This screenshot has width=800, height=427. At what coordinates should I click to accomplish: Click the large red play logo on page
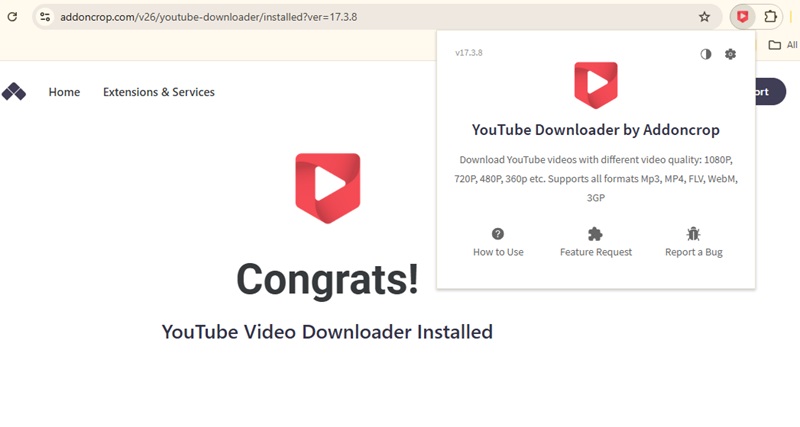click(x=328, y=188)
